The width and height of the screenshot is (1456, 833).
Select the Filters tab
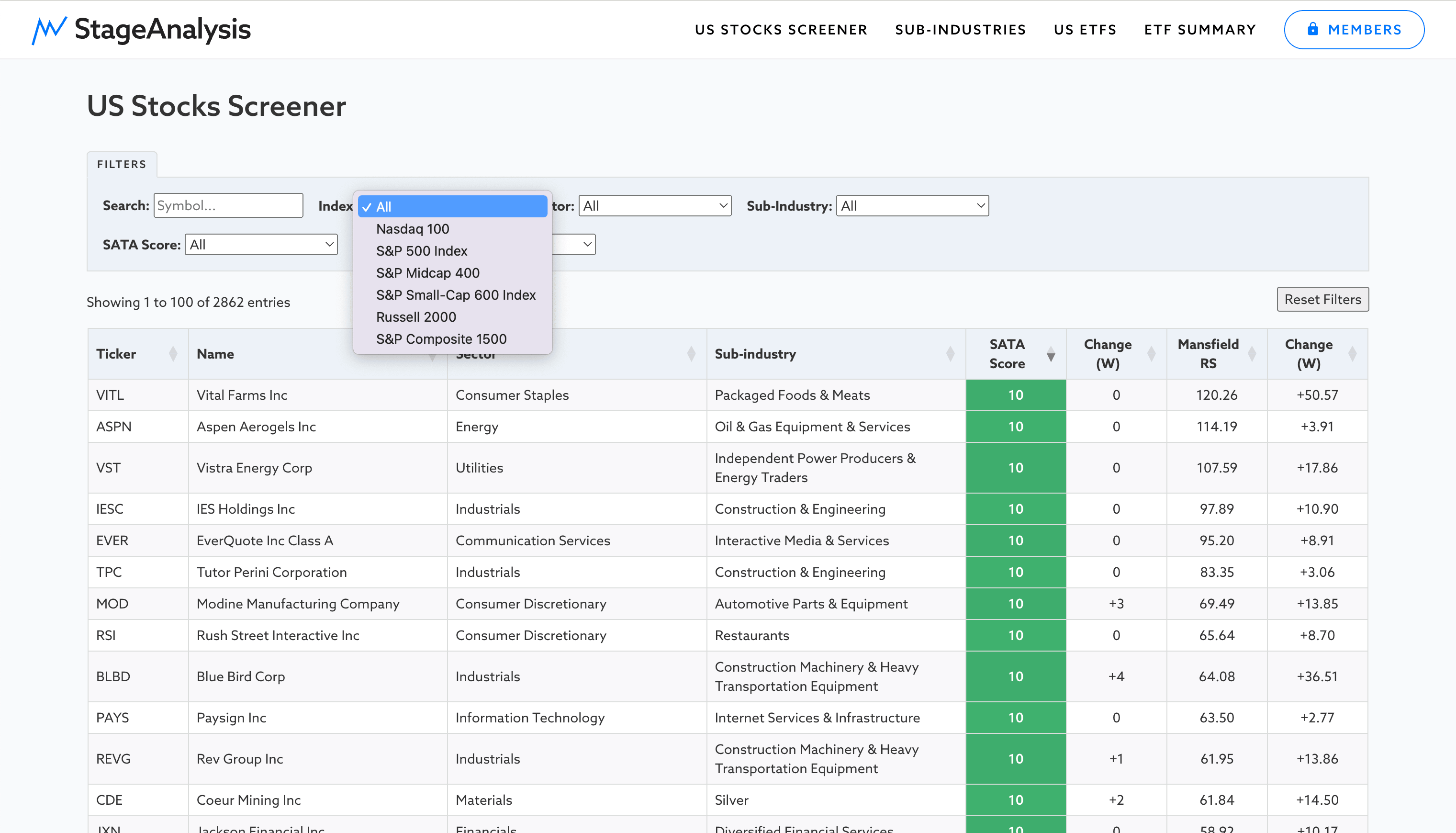click(122, 164)
